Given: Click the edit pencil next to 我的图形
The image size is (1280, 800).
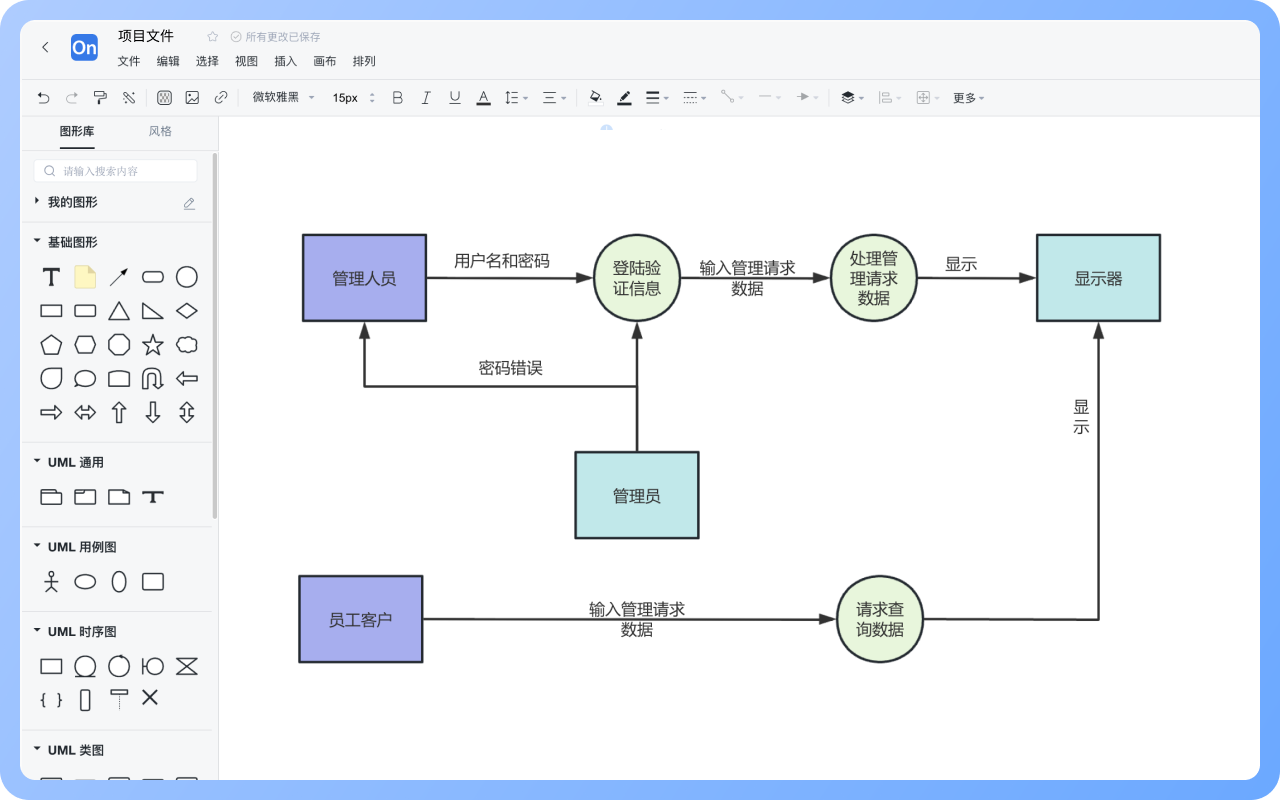Looking at the screenshot, I should [x=189, y=202].
